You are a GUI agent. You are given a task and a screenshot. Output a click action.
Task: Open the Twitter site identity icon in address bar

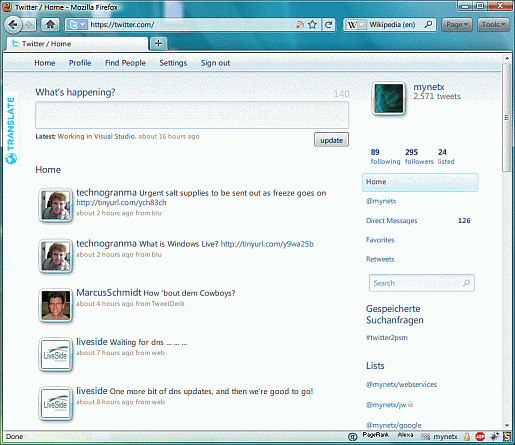(77, 25)
